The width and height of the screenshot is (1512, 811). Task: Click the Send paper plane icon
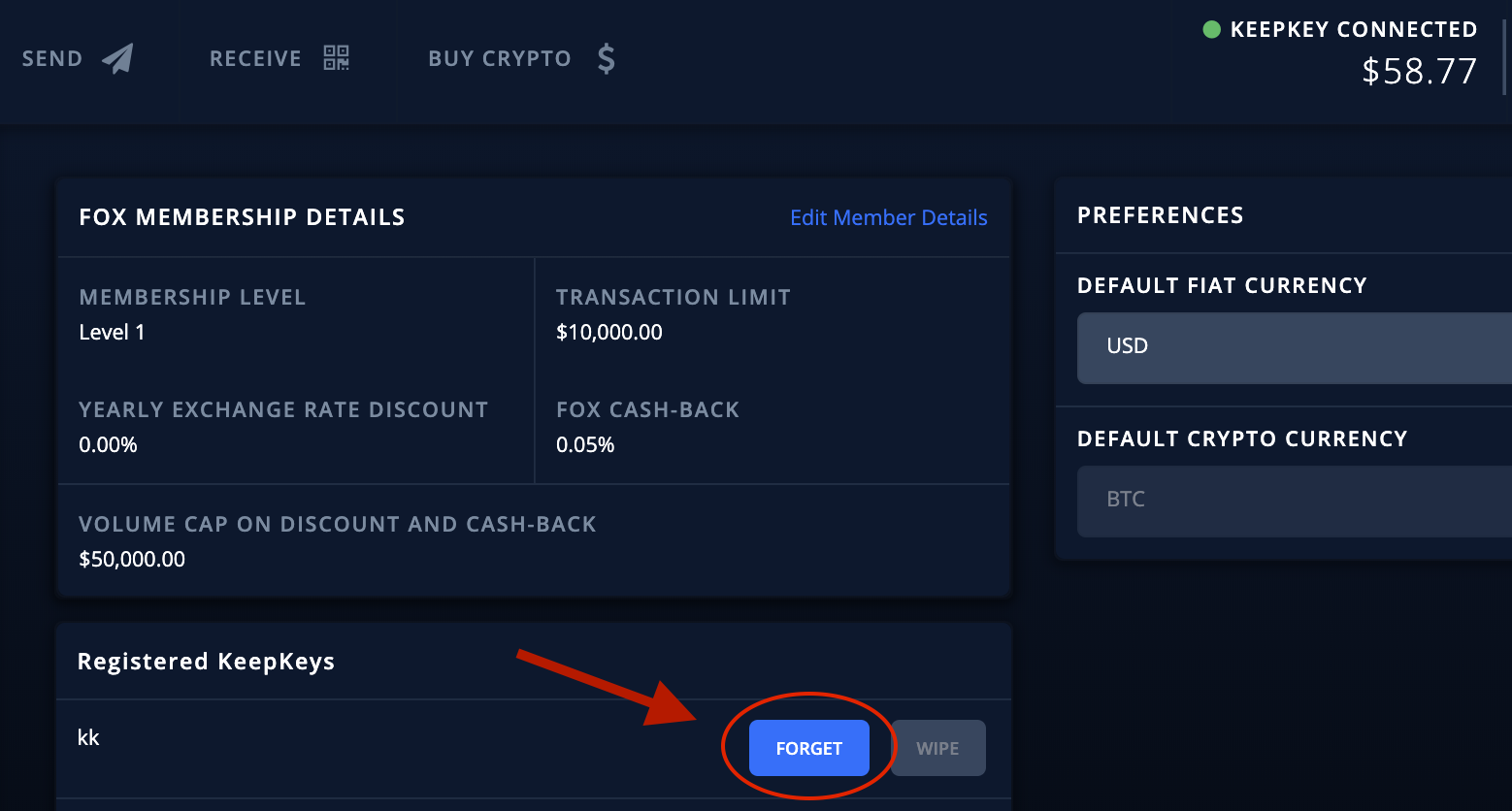click(x=117, y=58)
